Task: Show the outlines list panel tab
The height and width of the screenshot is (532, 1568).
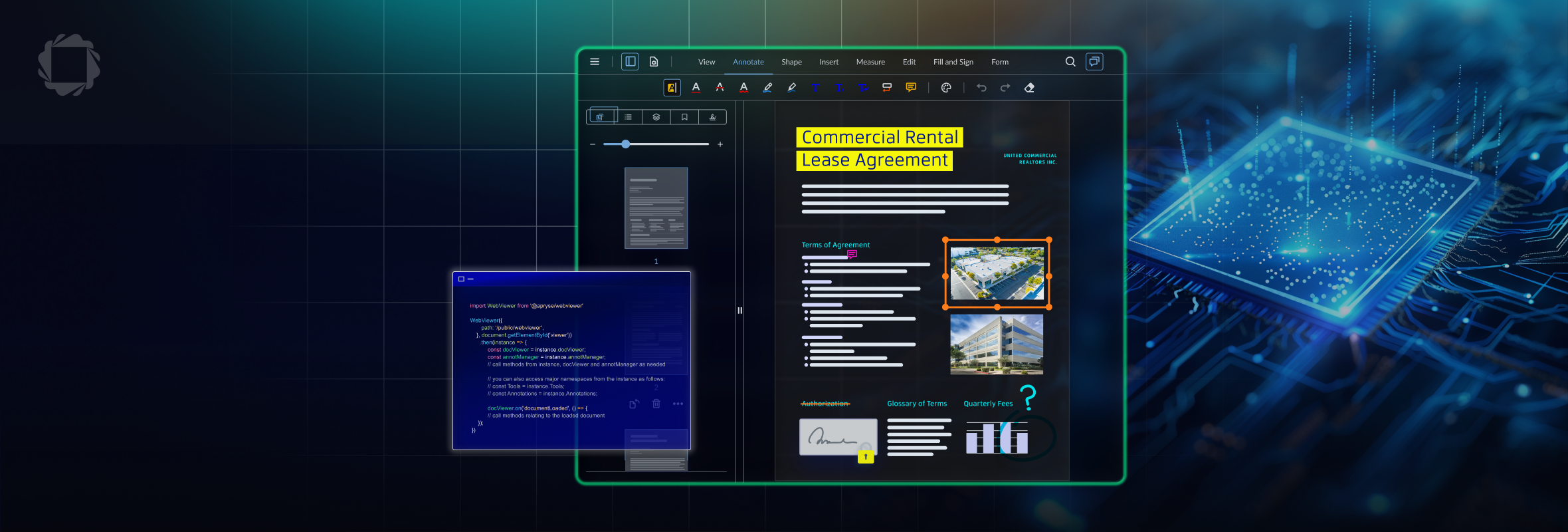Action: tap(628, 117)
